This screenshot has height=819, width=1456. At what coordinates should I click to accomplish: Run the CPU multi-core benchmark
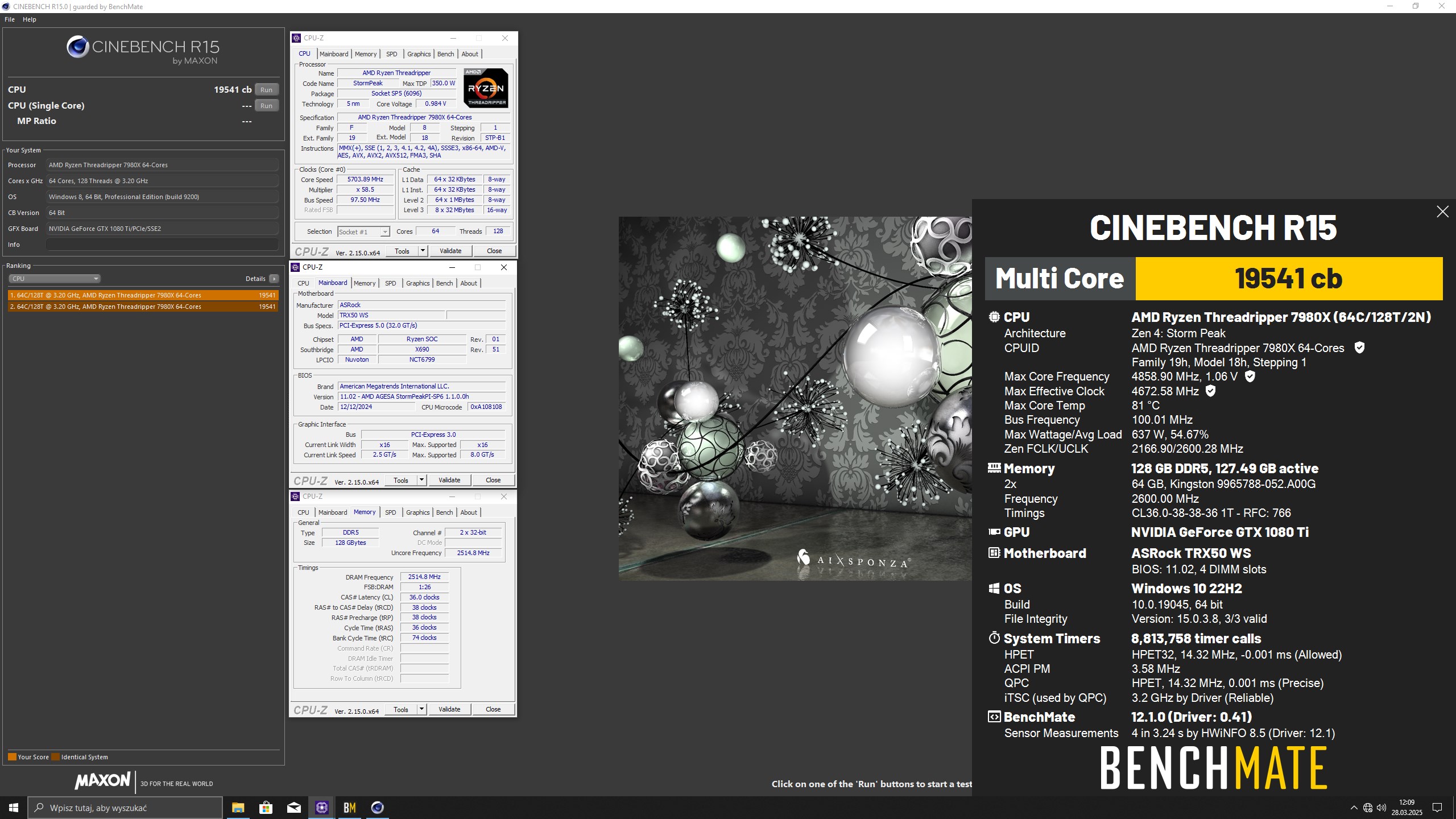point(266,90)
